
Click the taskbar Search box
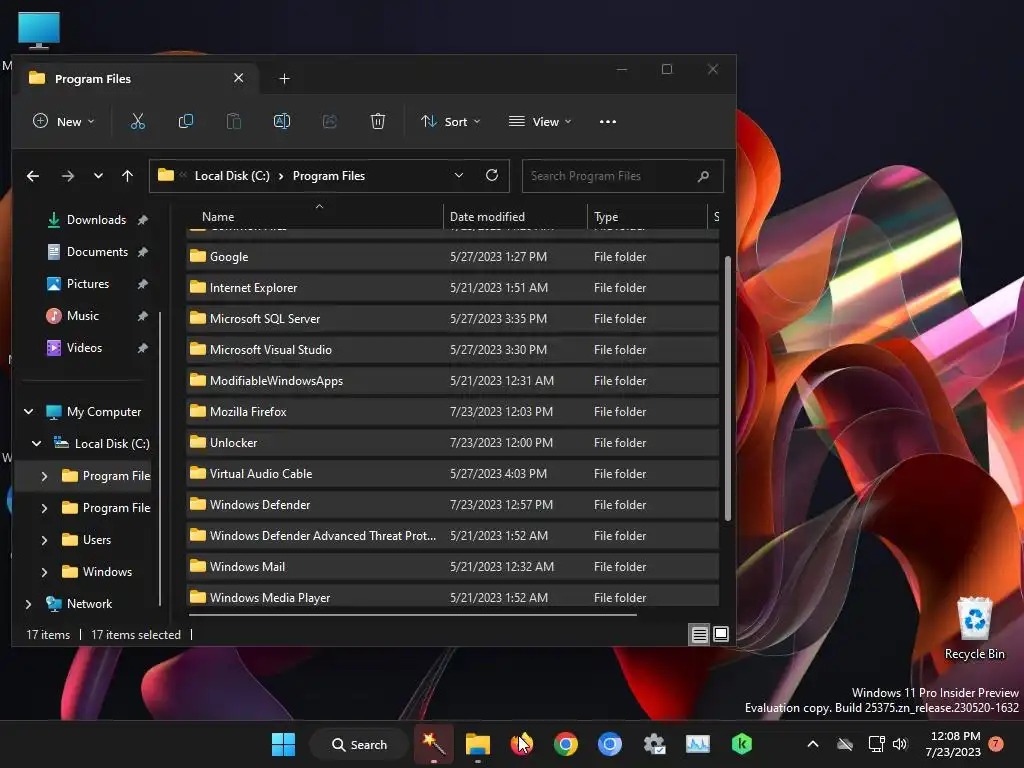(x=359, y=744)
